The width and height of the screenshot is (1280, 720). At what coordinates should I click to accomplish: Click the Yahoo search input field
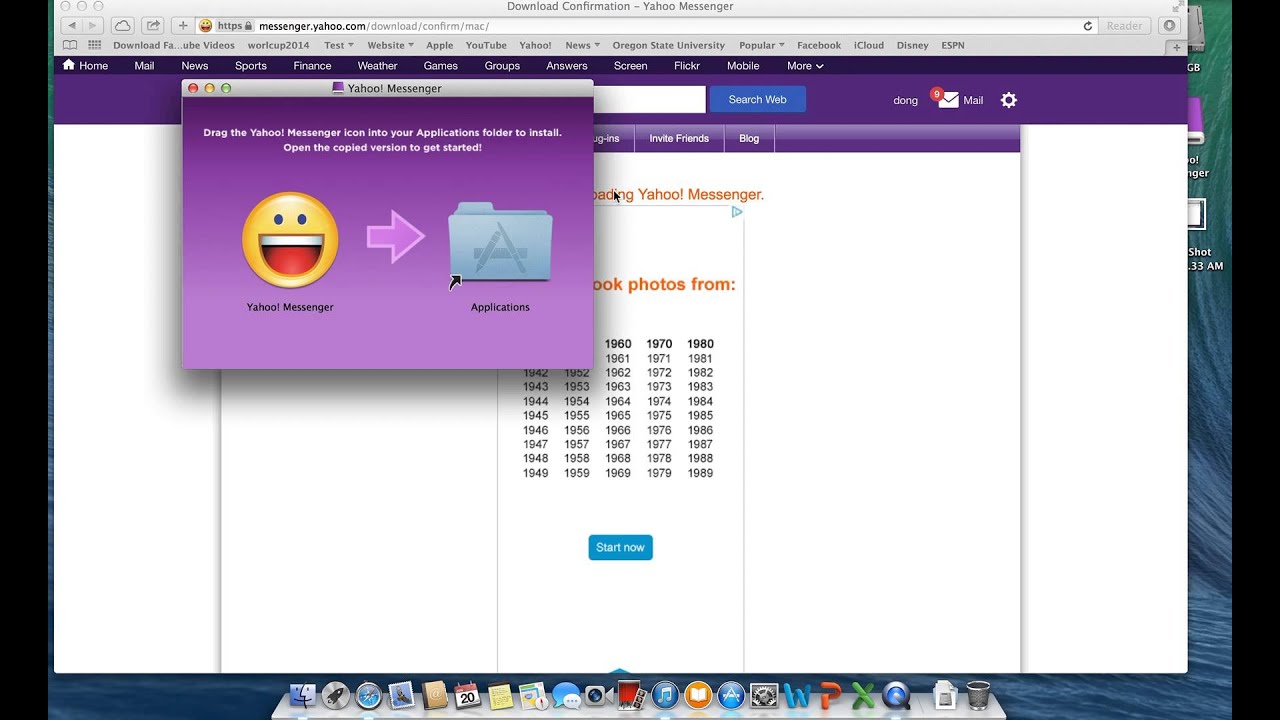coord(649,99)
